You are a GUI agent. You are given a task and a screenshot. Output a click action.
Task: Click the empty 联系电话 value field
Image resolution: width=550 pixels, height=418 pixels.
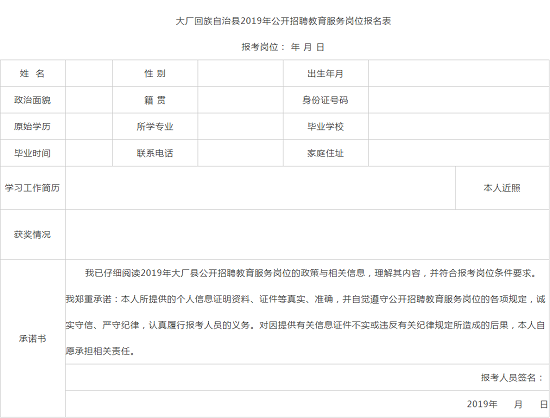pyautogui.click(x=241, y=153)
